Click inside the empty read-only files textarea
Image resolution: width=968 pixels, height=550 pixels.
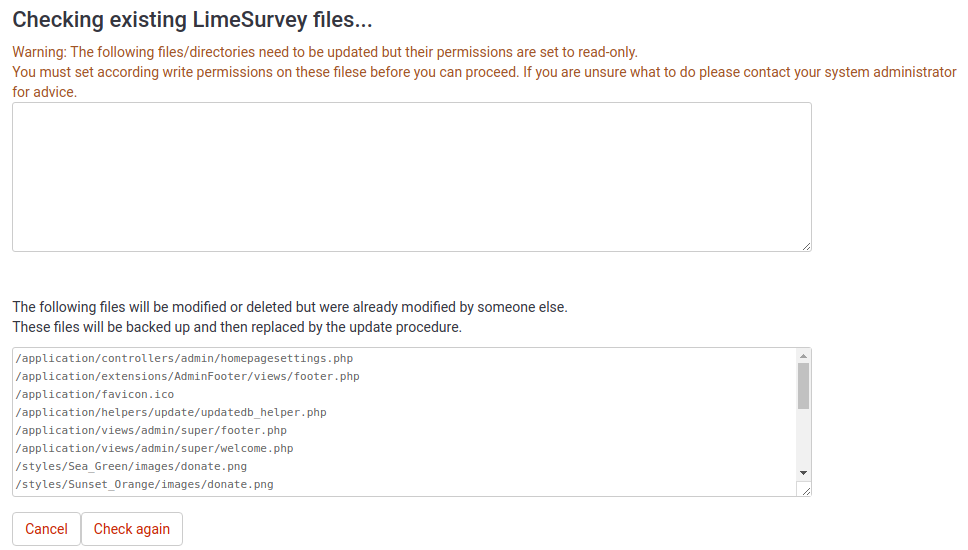pyautogui.click(x=411, y=177)
